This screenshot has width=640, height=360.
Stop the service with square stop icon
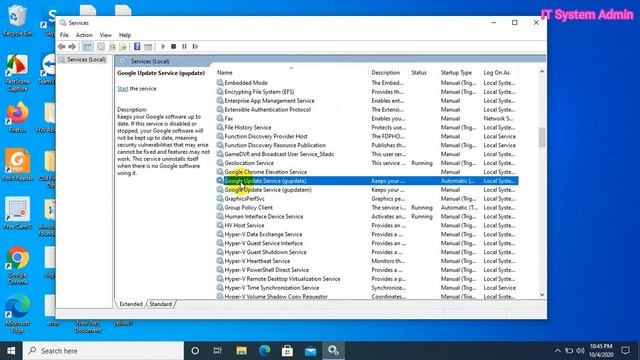click(x=173, y=47)
